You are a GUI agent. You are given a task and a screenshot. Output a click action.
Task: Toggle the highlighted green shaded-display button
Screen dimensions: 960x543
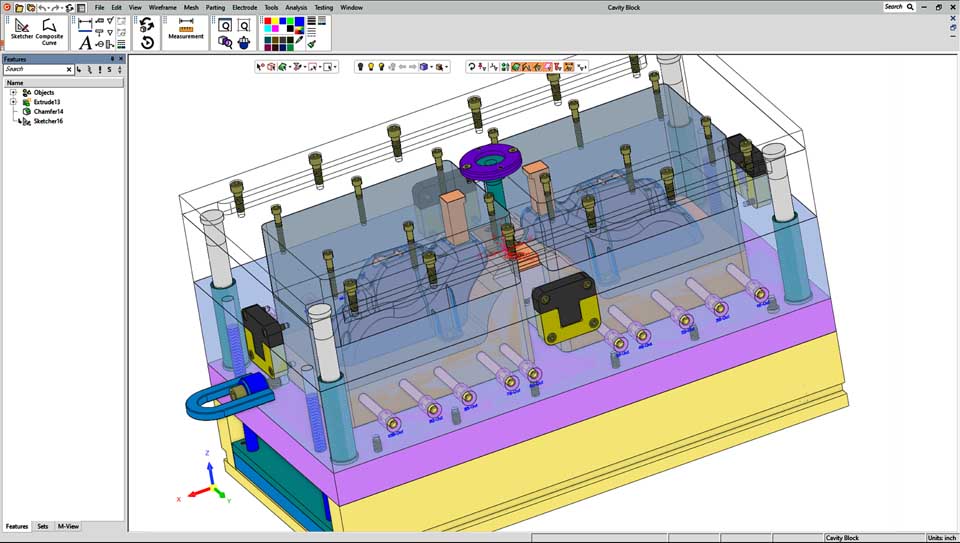[516, 67]
